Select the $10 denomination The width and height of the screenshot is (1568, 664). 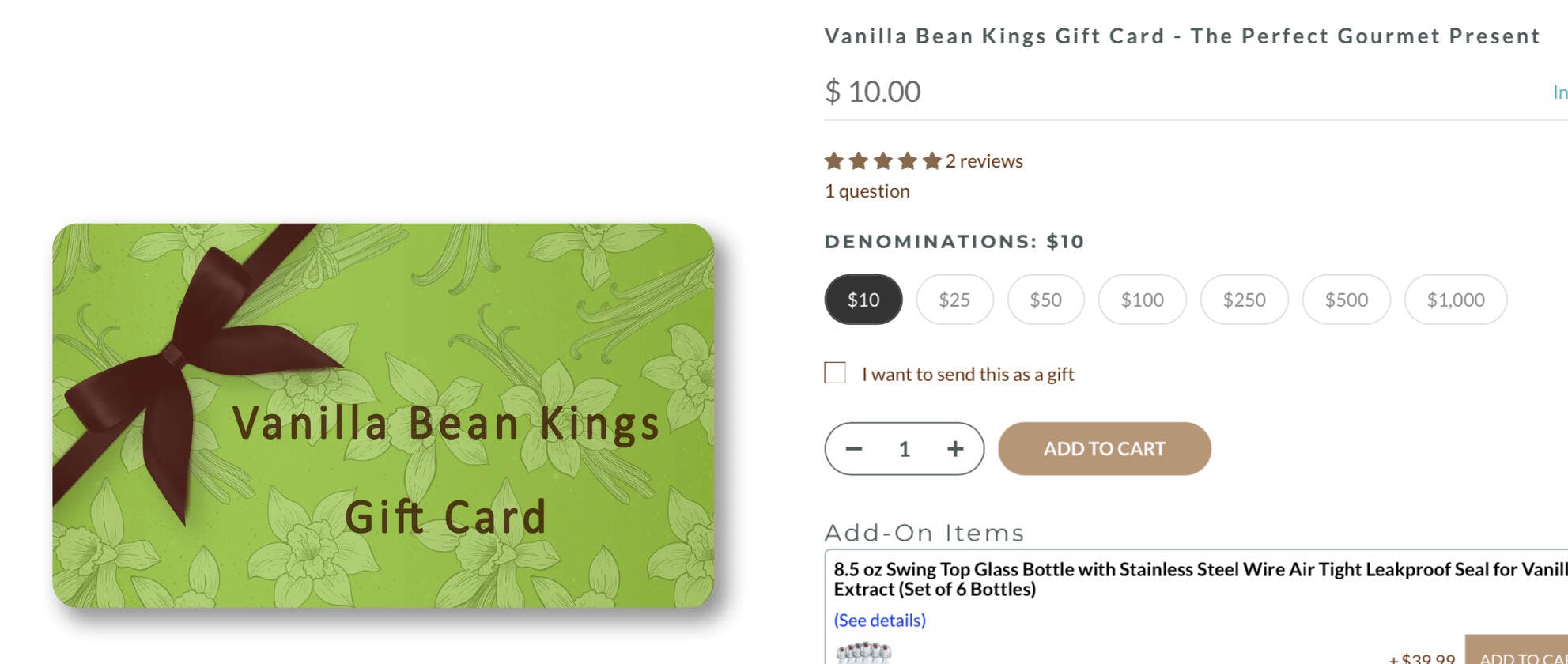tap(863, 300)
